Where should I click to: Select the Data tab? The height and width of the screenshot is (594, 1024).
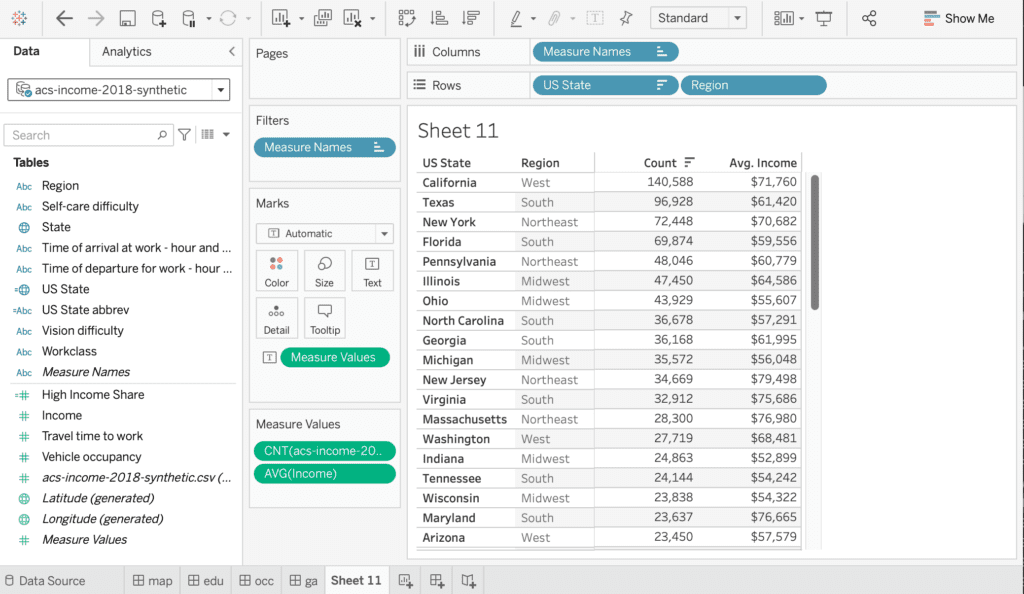(x=26, y=51)
